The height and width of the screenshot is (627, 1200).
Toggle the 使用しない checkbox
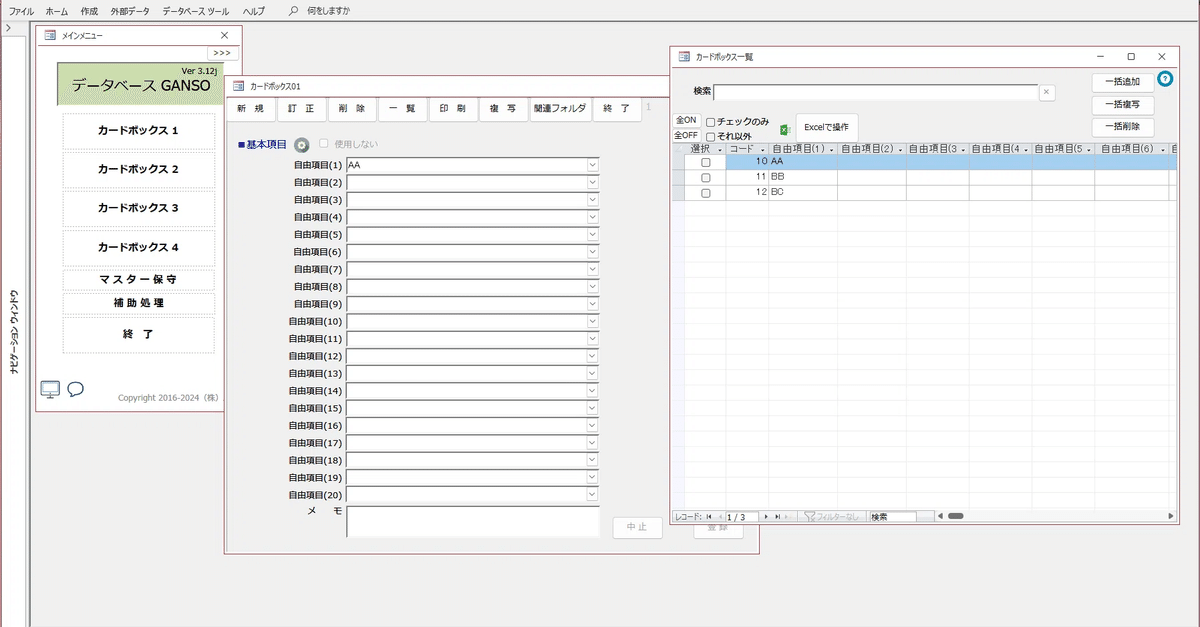[323, 144]
